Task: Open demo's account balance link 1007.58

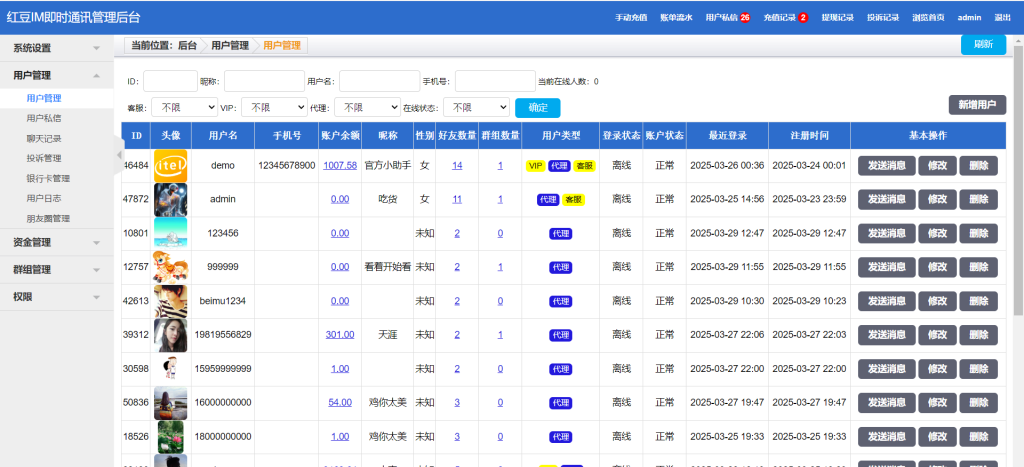Action: point(340,166)
